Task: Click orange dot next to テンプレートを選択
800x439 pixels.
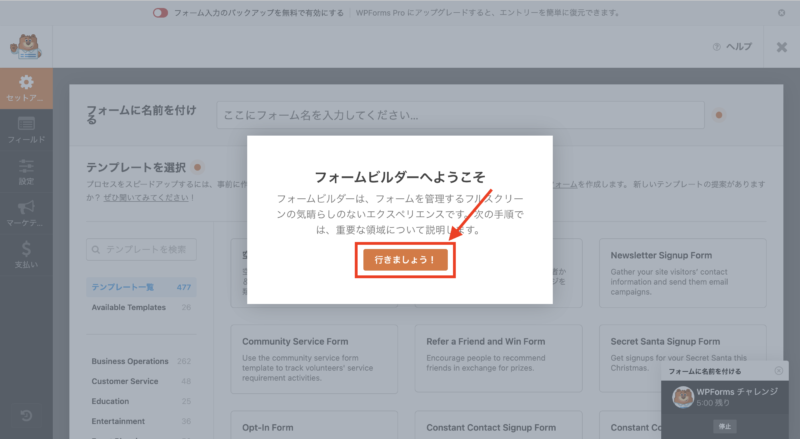Action: pyautogui.click(x=197, y=167)
